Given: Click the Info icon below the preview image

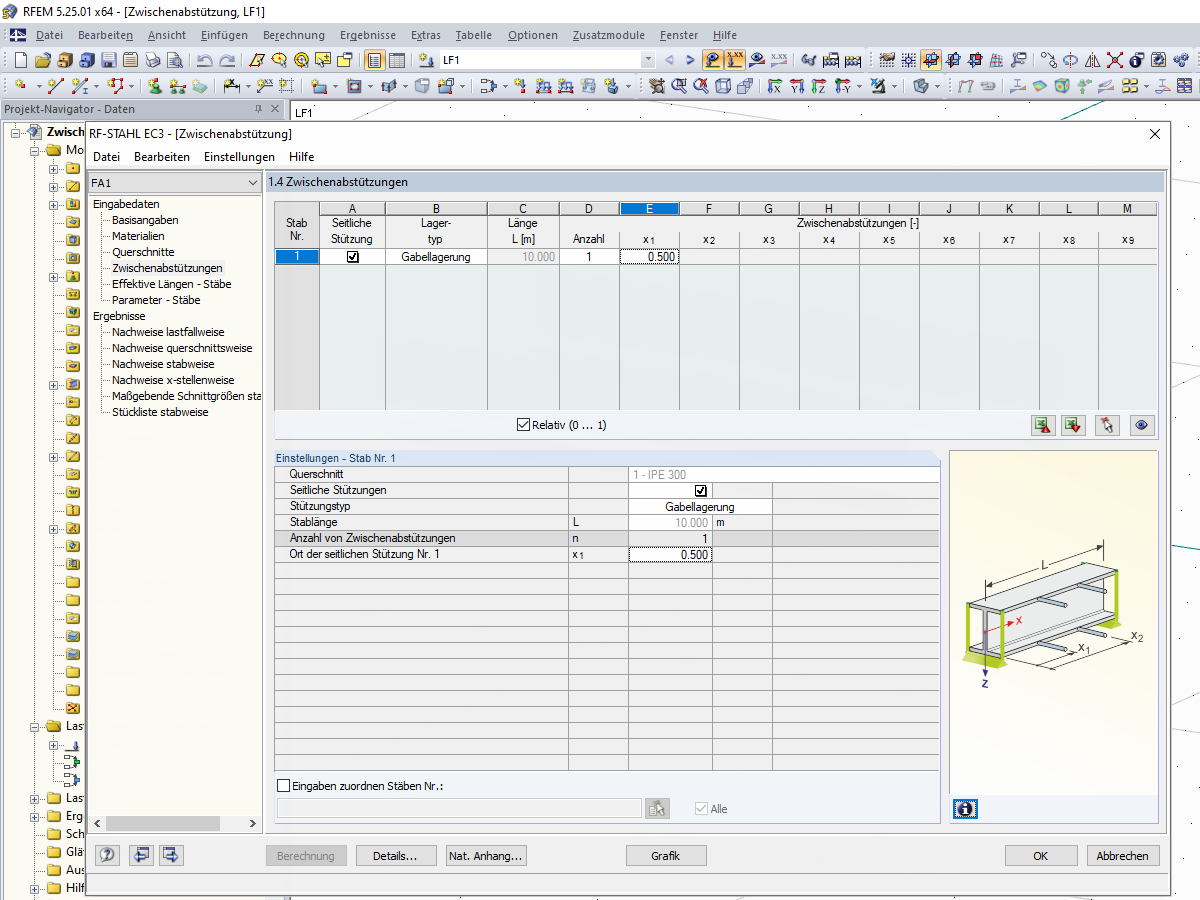Looking at the screenshot, I should [965, 809].
